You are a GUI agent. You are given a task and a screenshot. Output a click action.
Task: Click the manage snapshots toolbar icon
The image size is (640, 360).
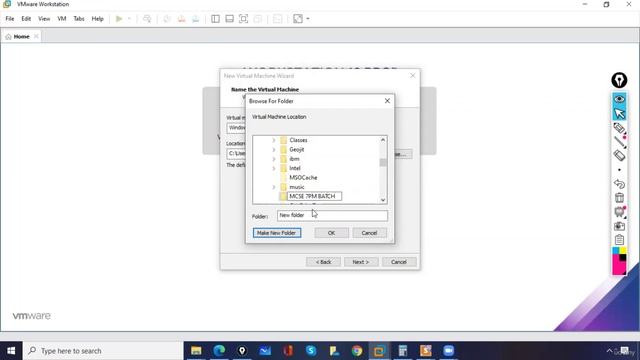tap(196, 19)
